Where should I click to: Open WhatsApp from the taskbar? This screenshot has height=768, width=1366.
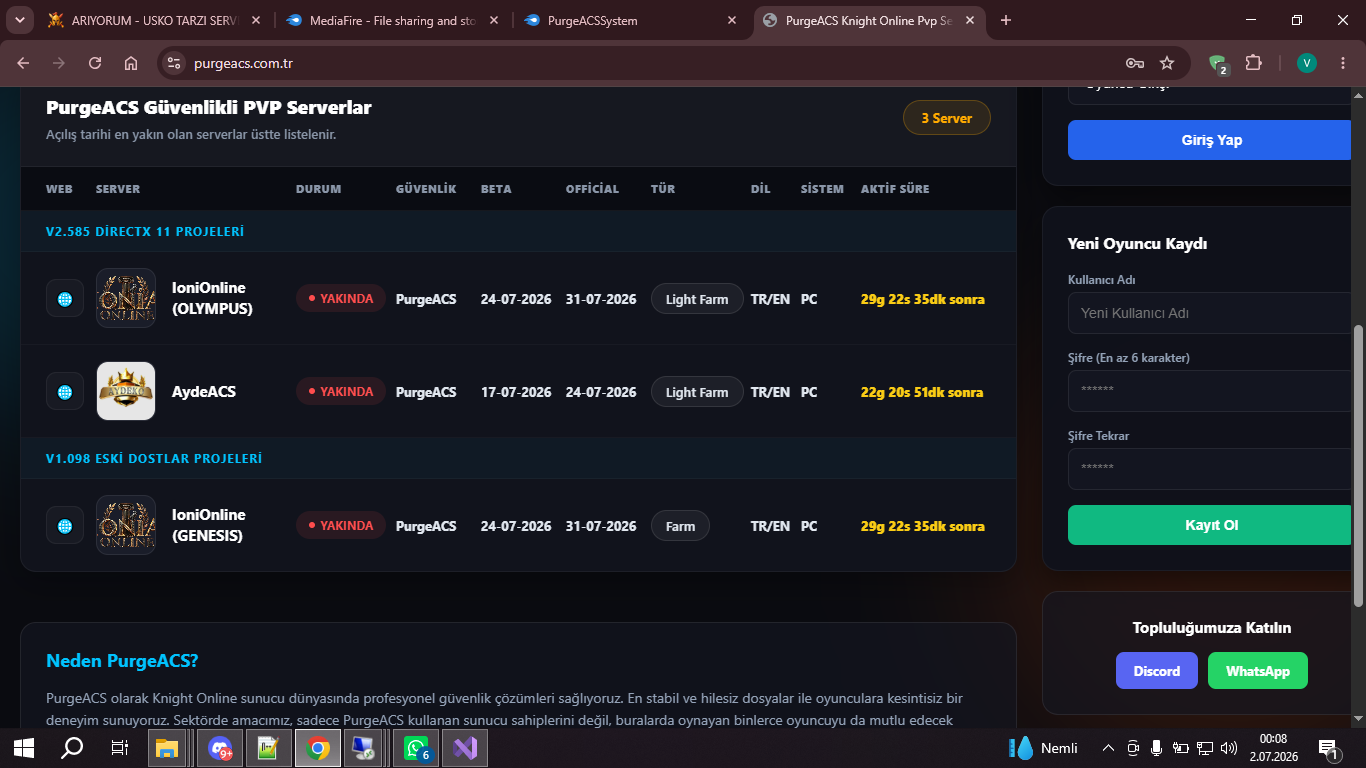(416, 748)
